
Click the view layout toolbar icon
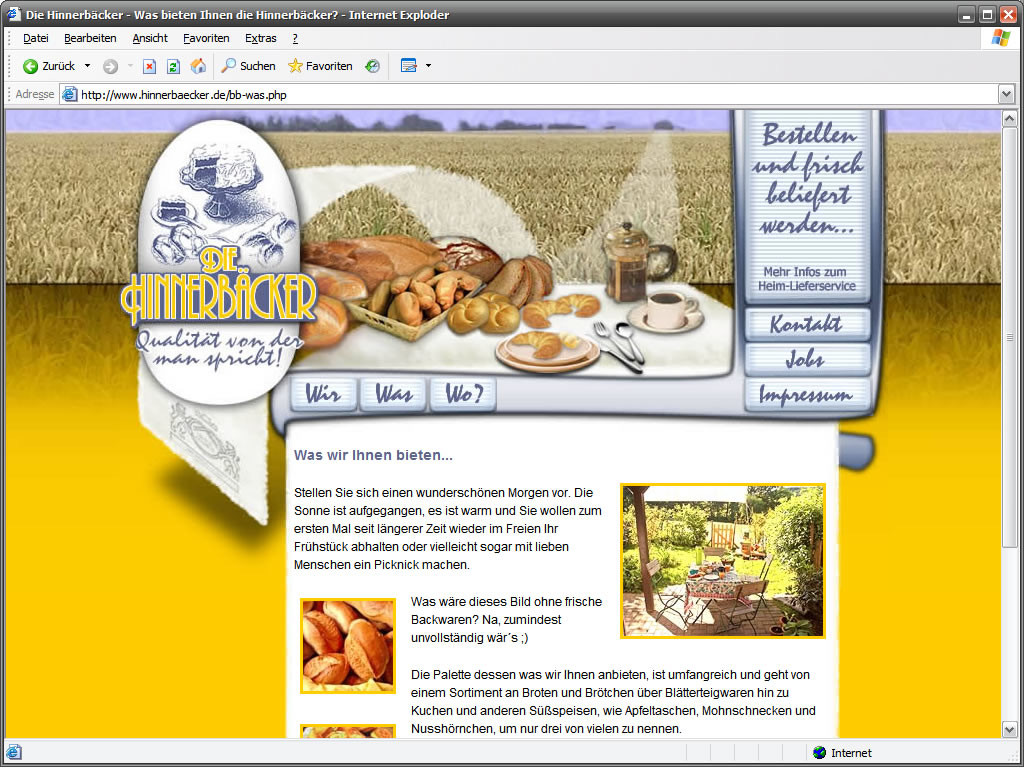[x=409, y=66]
